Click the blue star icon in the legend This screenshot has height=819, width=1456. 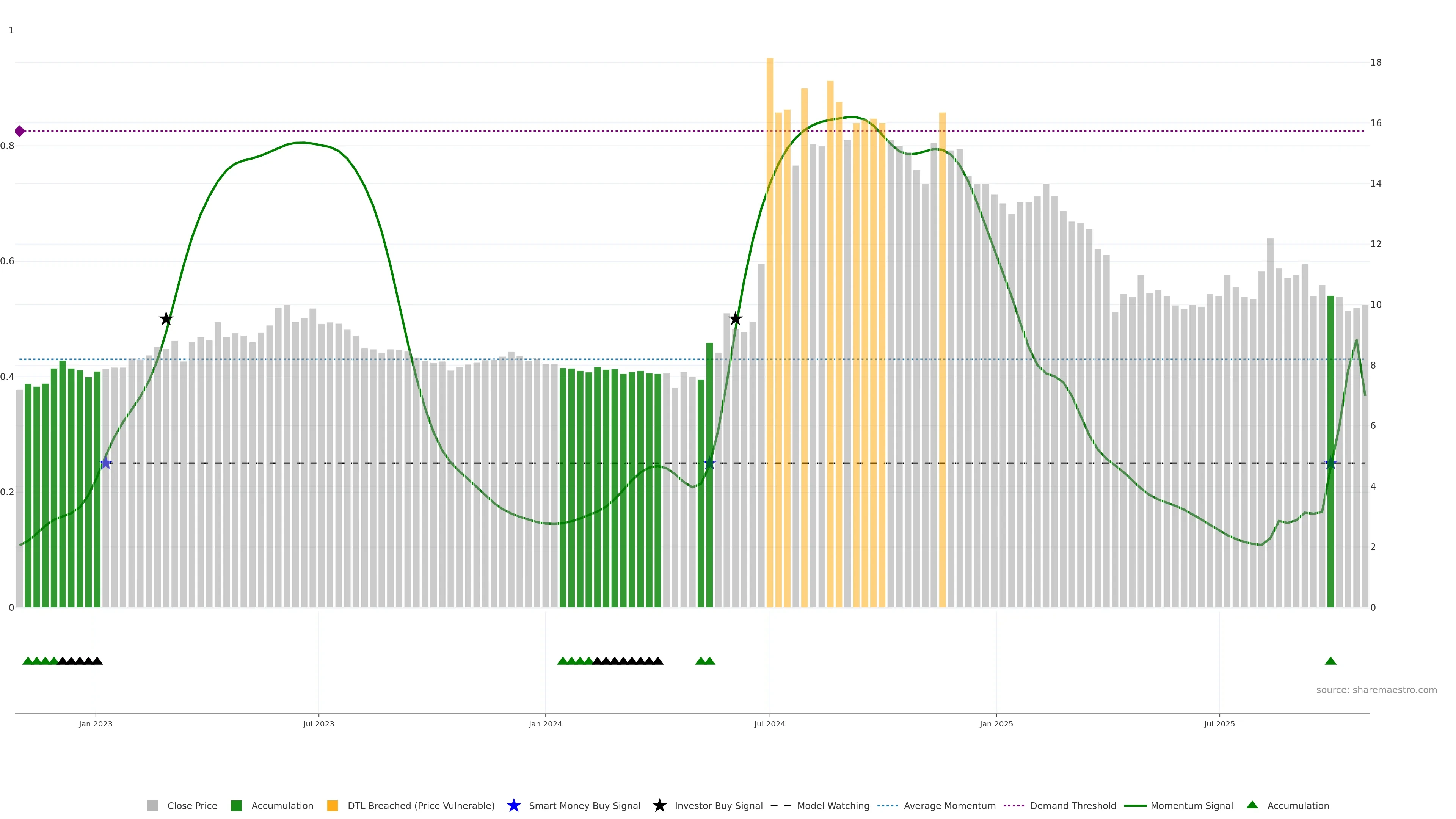(513, 805)
